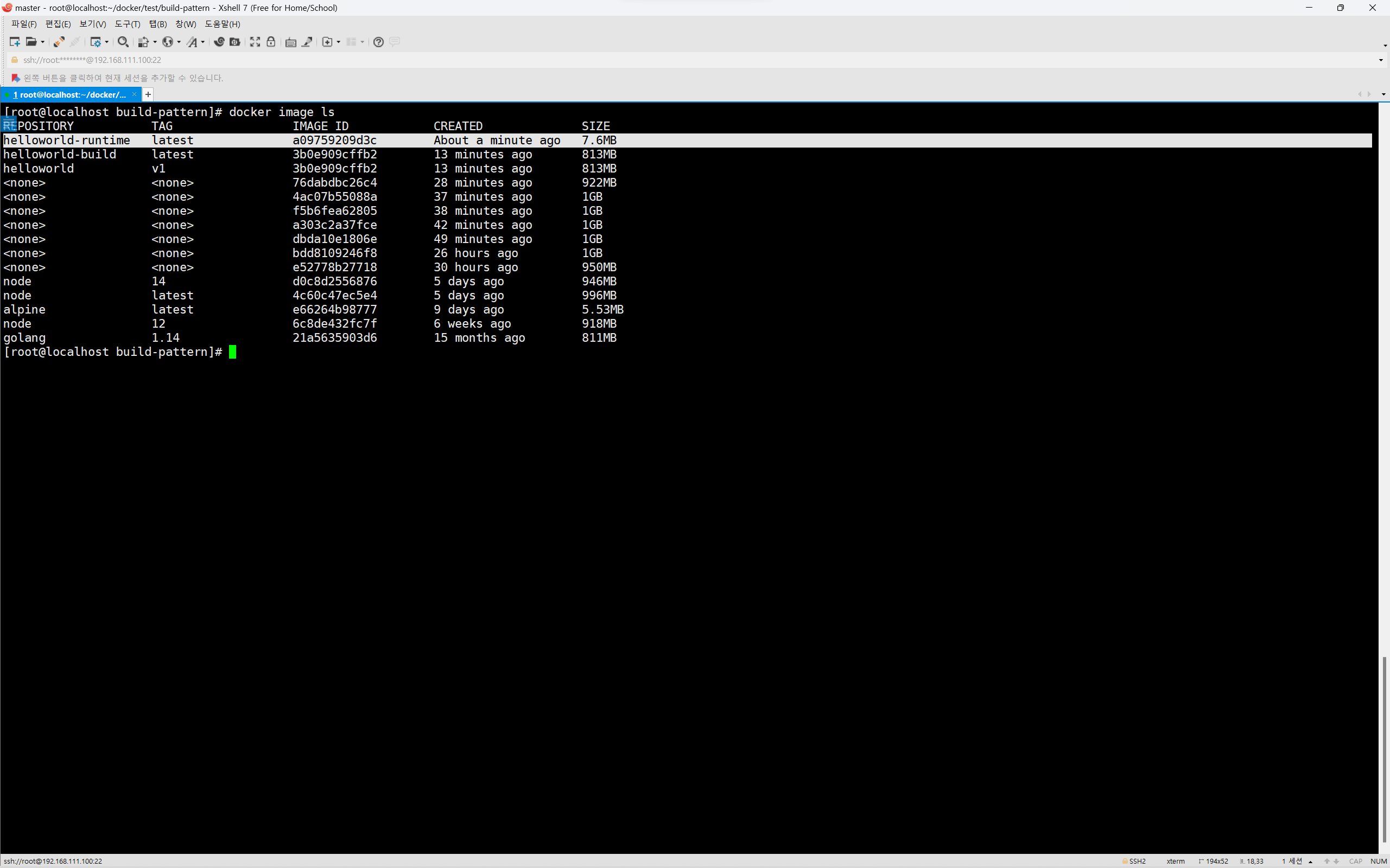
Task: Open the 파일(F) menu
Action: click(x=23, y=24)
